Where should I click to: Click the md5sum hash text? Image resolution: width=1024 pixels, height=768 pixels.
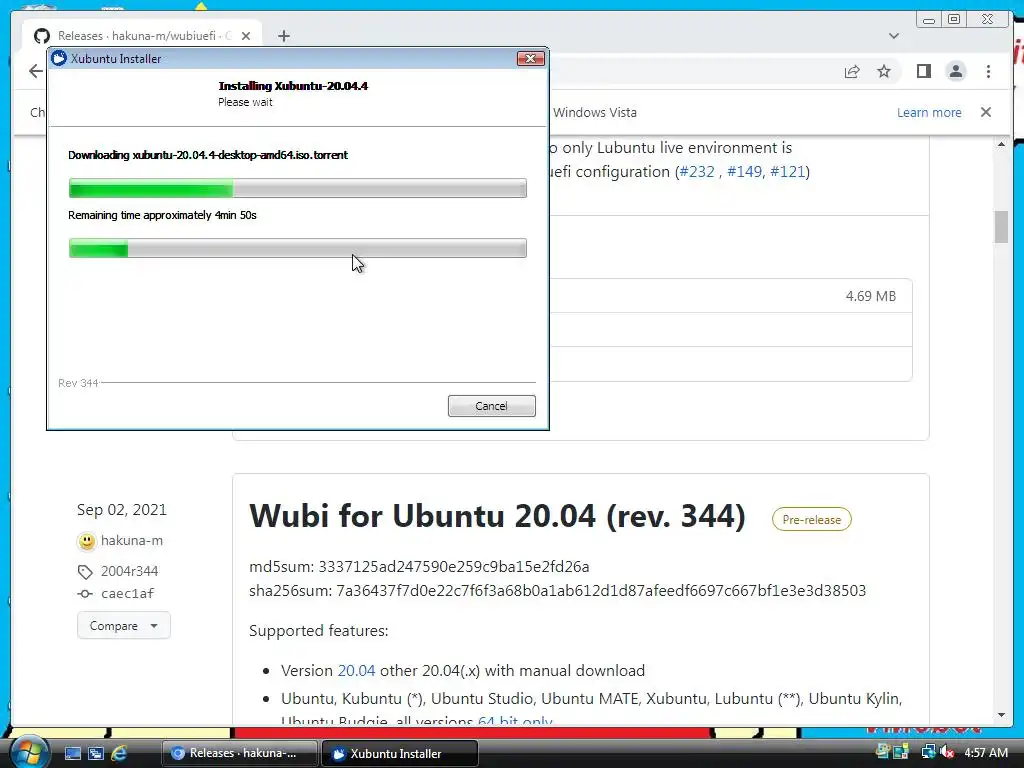pyautogui.click(x=454, y=566)
